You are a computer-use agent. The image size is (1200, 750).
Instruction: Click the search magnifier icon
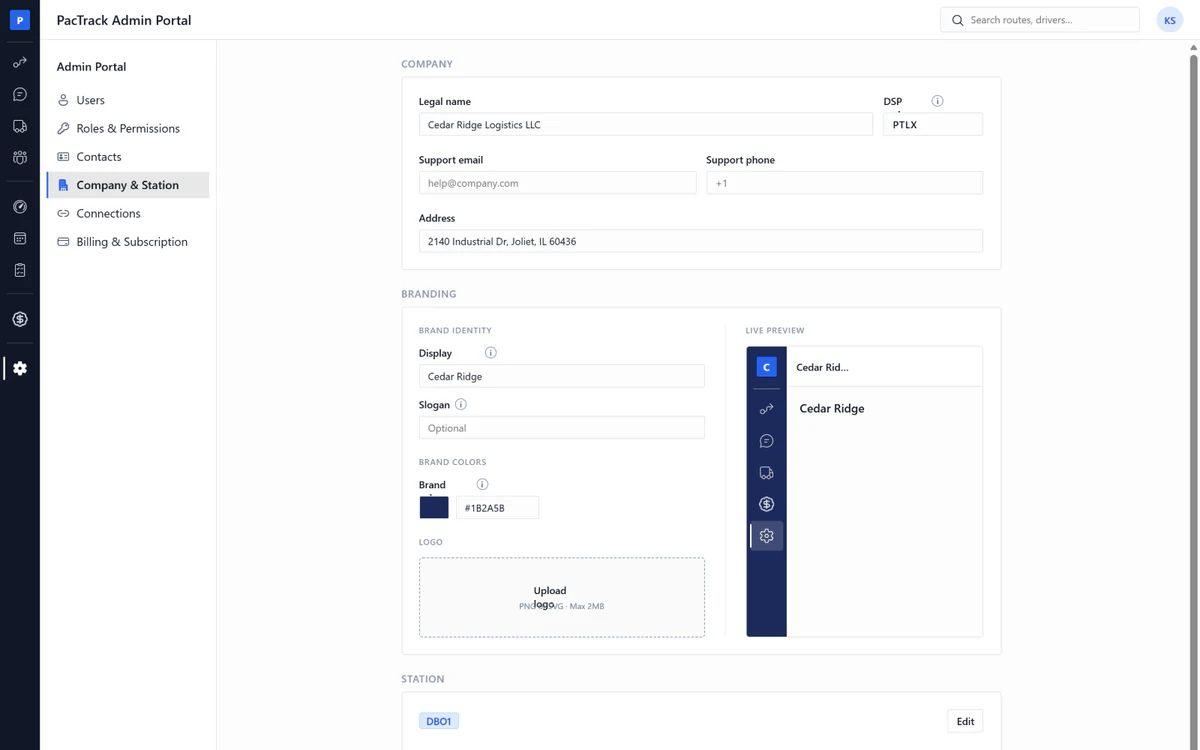958,20
